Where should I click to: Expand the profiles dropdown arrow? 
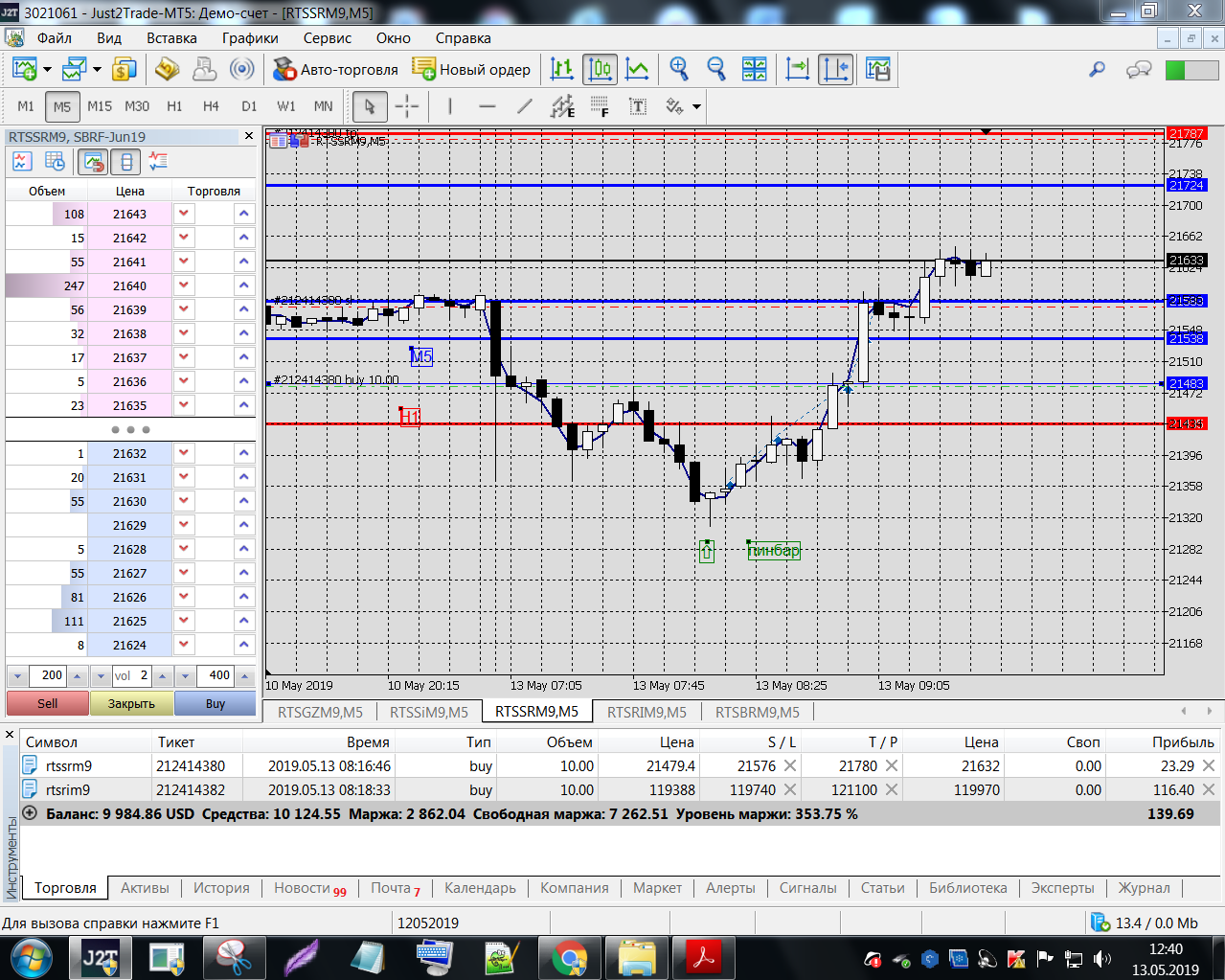tap(97, 69)
